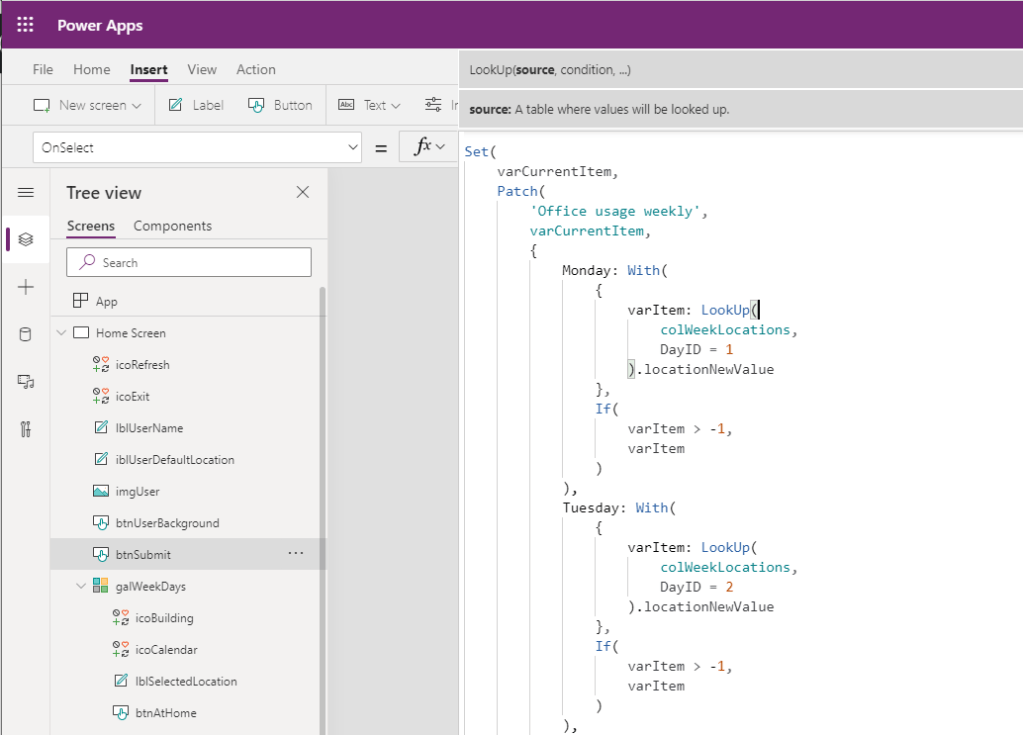
Task: Select the Tree view layers icon
Action: click(x=26, y=239)
